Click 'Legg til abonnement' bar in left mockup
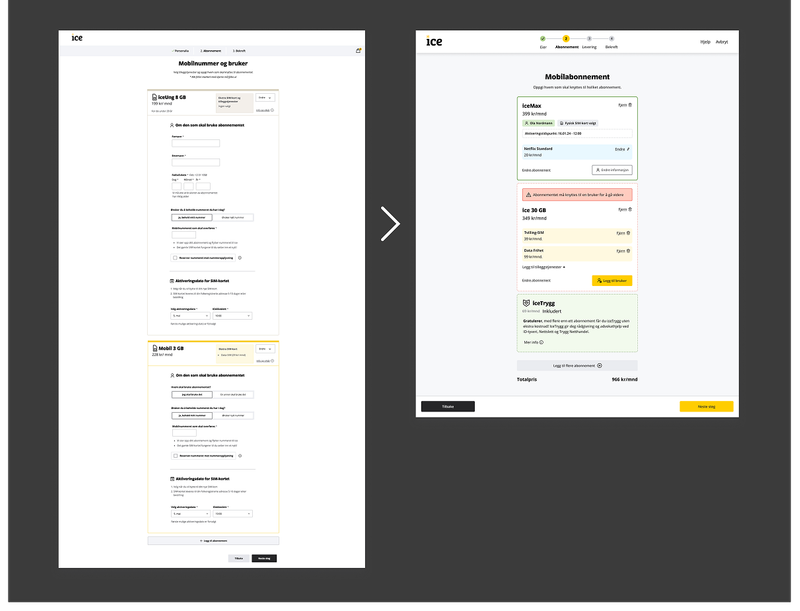800x611 pixels. click(x=213, y=541)
